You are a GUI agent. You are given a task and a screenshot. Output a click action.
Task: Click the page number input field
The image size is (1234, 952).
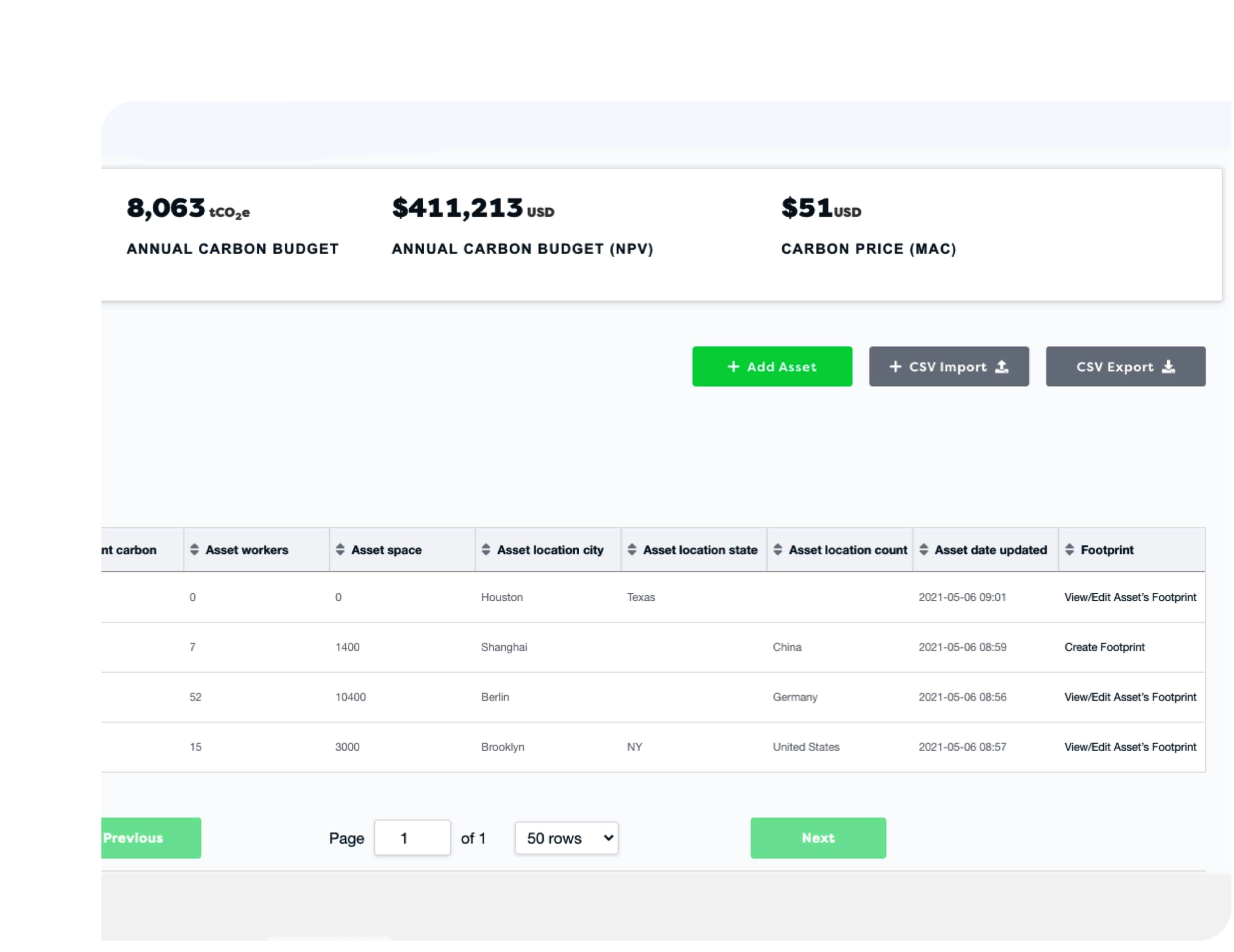(x=413, y=838)
